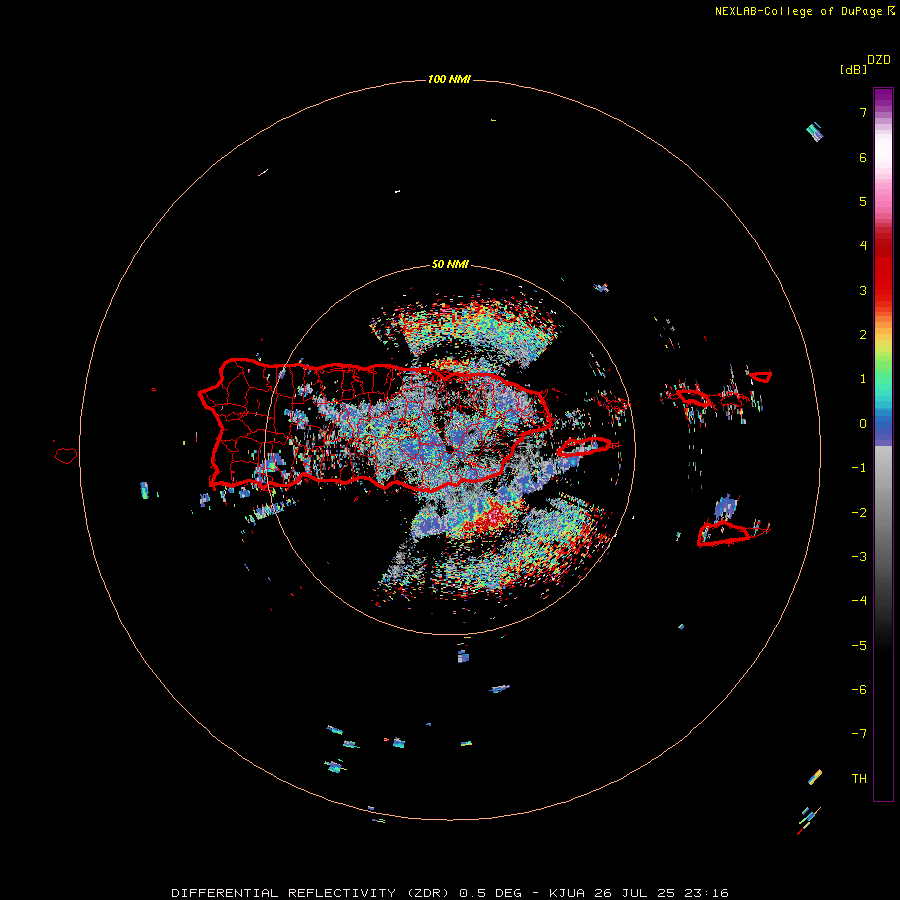The image size is (900, 900).
Task: Click the small Mona Island outline west of Puerto Rico
Action: pos(65,456)
